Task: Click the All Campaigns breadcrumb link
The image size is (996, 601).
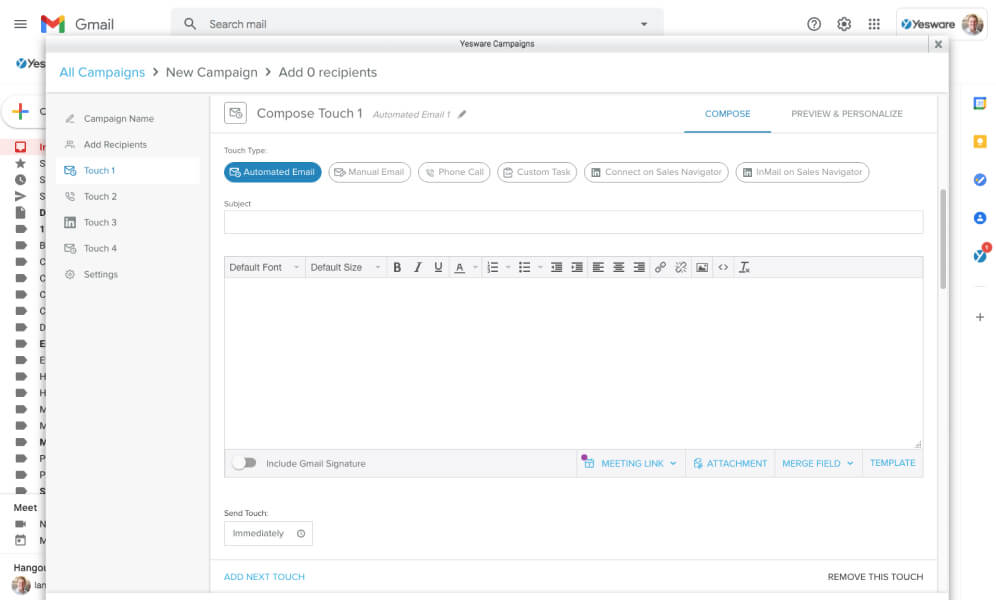Action: pyautogui.click(x=102, y=72)
